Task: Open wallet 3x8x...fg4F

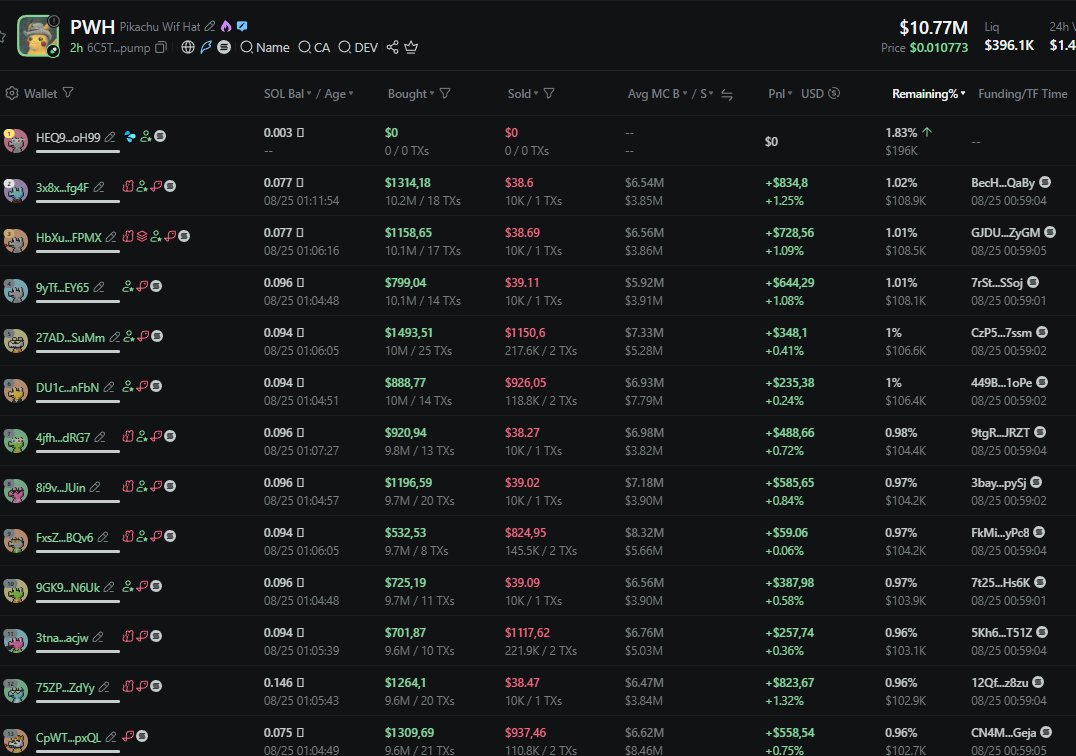Action: (x=62, y=187)
